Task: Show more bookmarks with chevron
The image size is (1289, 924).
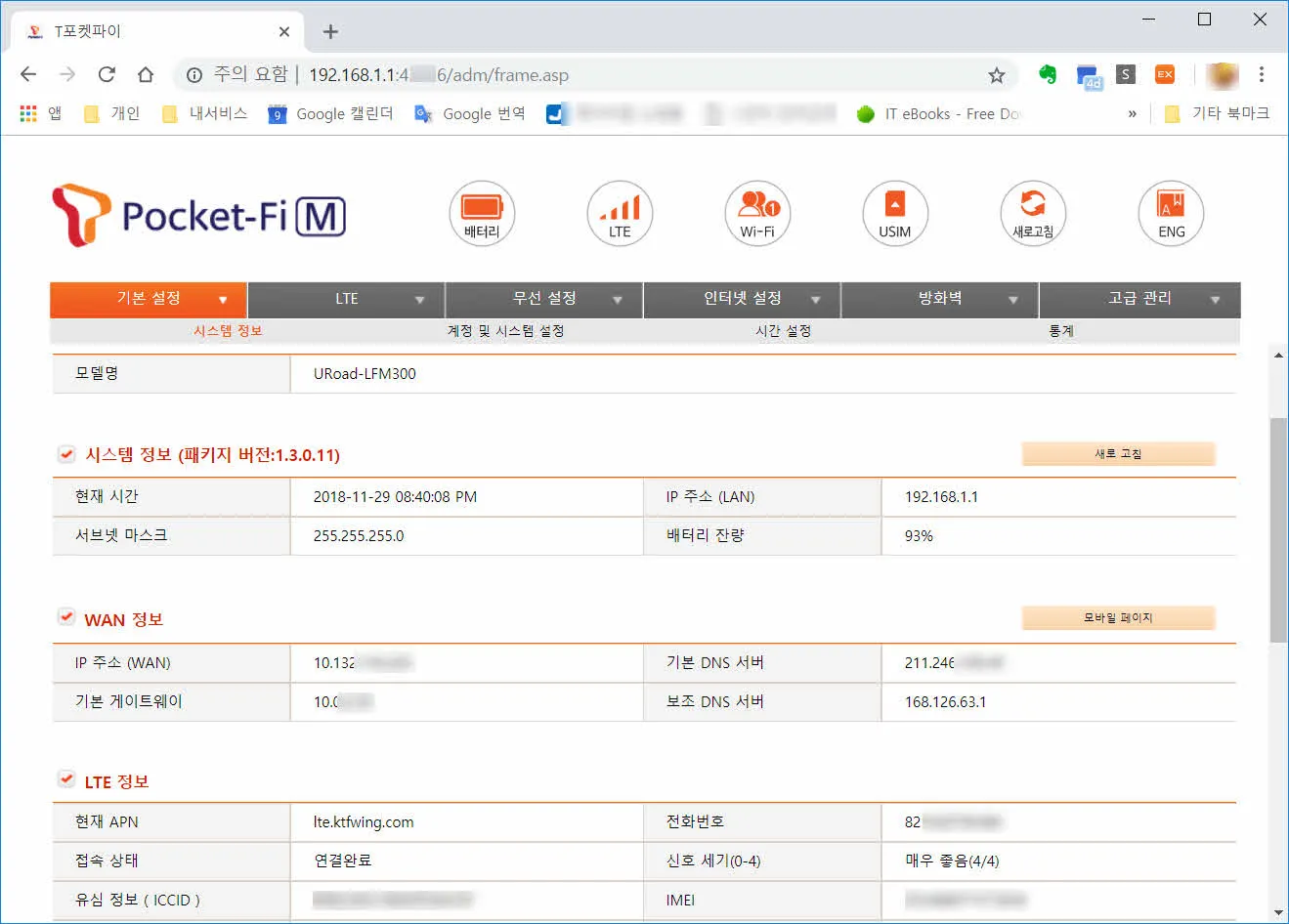Action: click(x=1133, y=114)
